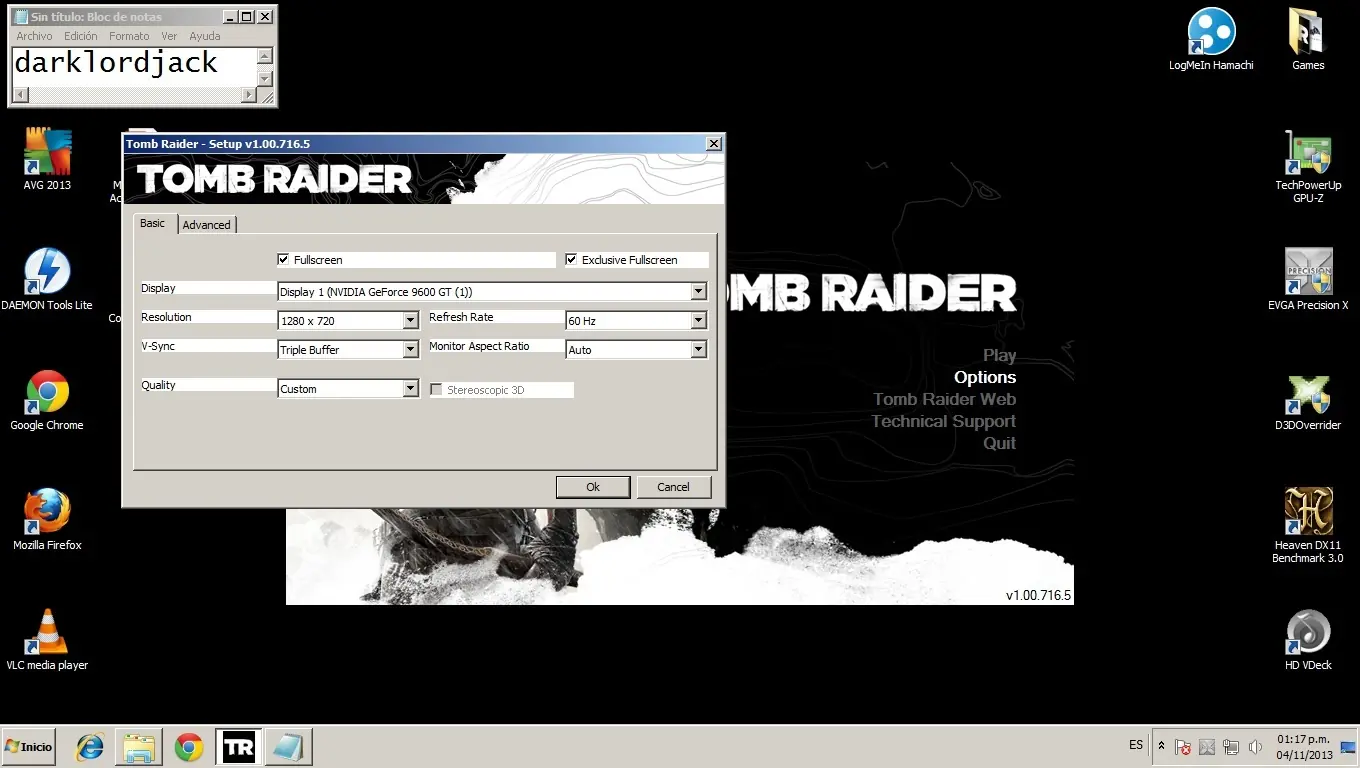The width and height of the screenshot is (1360, 768).
Task: Select Options in the Tomb Raider launcher
Action: 985,377
